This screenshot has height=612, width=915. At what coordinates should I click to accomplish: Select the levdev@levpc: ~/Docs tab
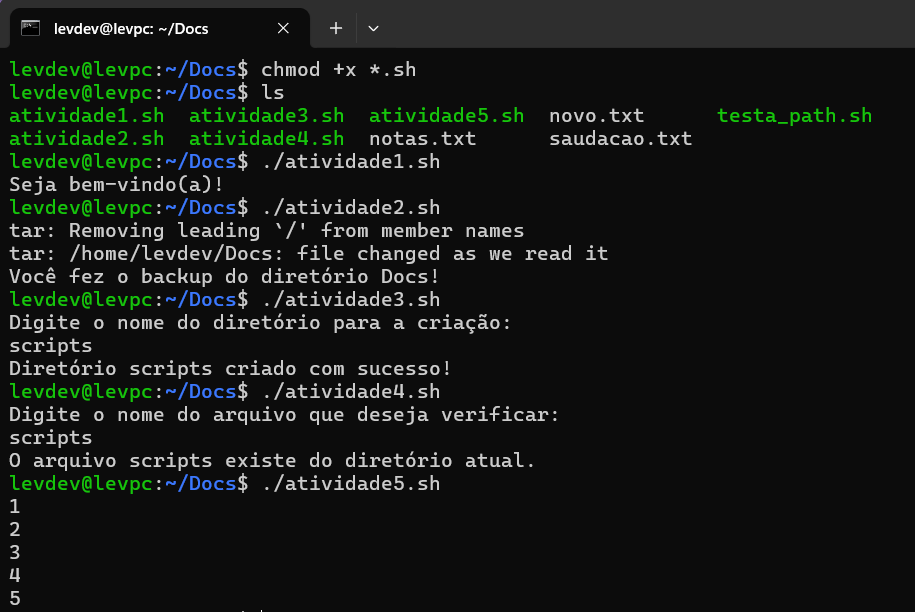[159, 28]
